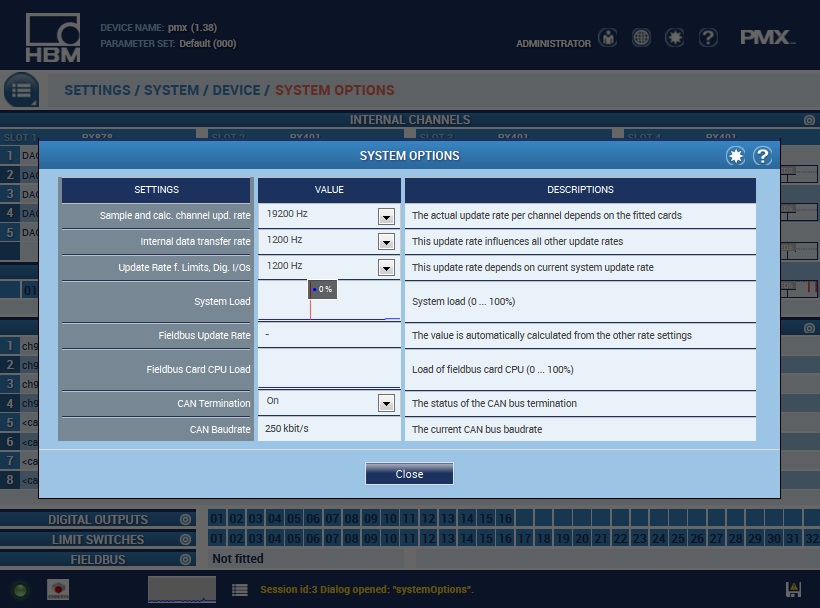Toggle limit switch 31
Image resolution: width=820 pixels, height=608 pixels.
tap(793, 538)
